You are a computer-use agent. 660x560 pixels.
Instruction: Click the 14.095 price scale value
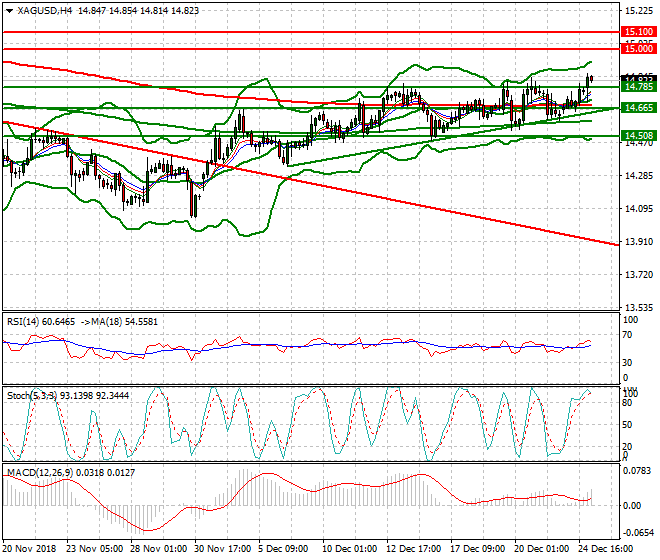pos(639,209)
